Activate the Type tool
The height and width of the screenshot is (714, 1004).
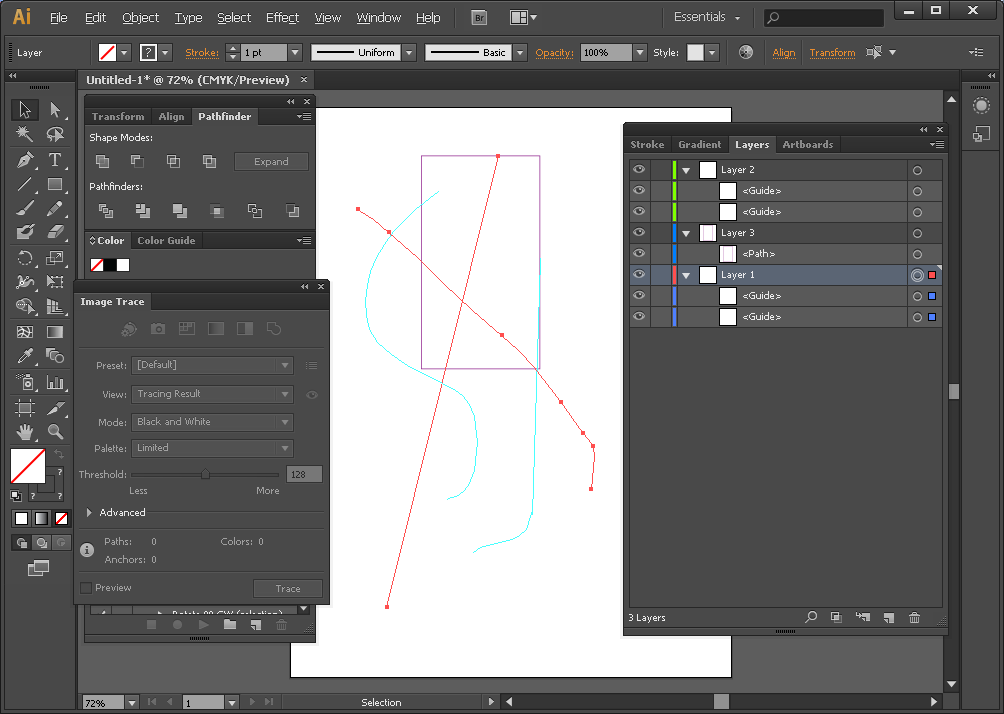[x=55, y=159]
